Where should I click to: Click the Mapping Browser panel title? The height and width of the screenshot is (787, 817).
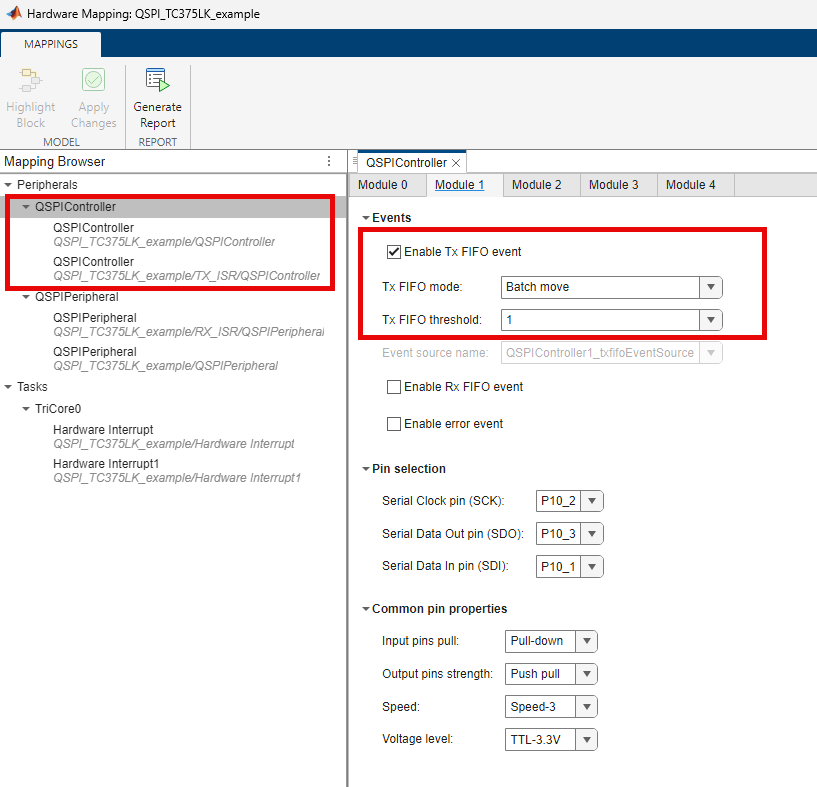coord(55,162)
